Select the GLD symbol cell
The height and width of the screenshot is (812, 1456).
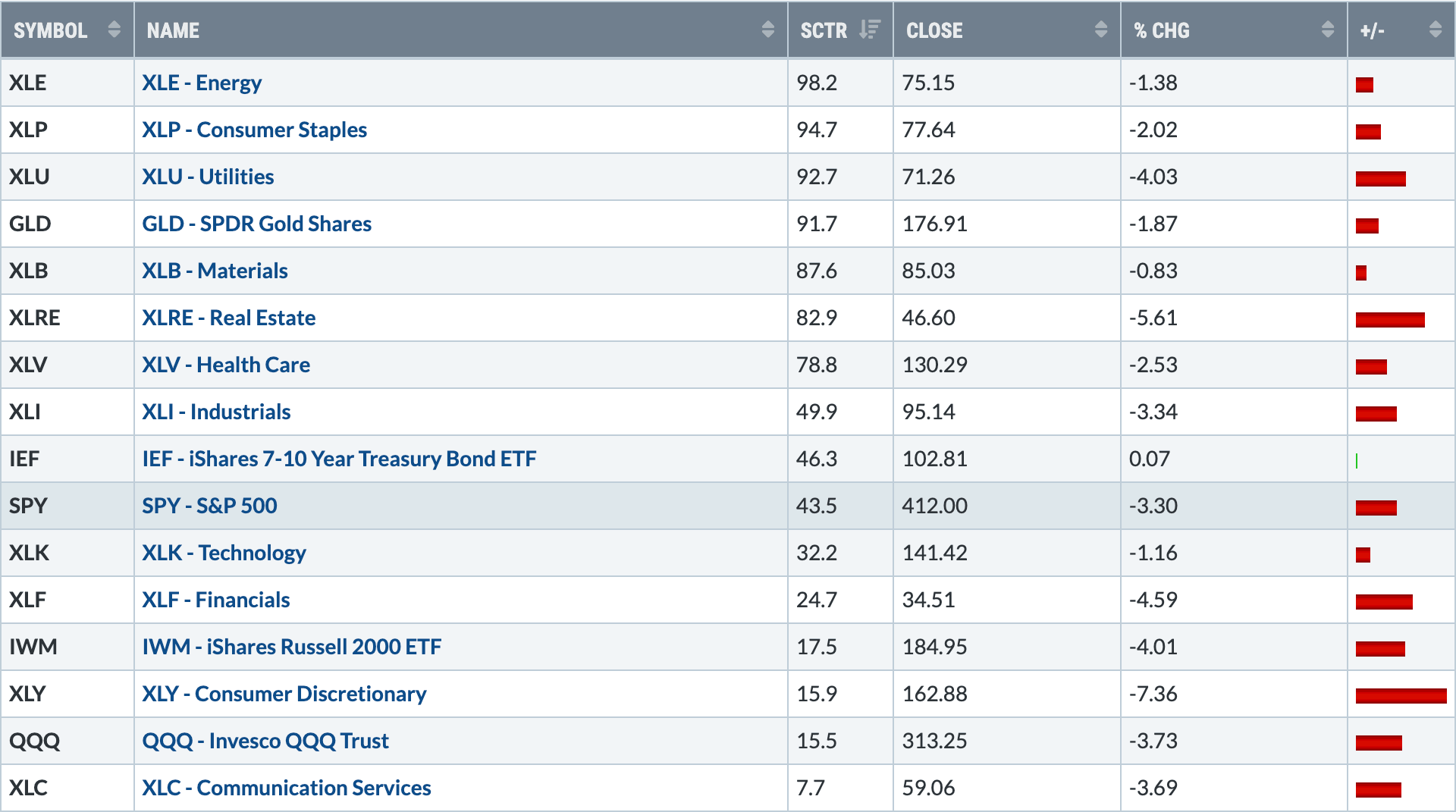67,224
